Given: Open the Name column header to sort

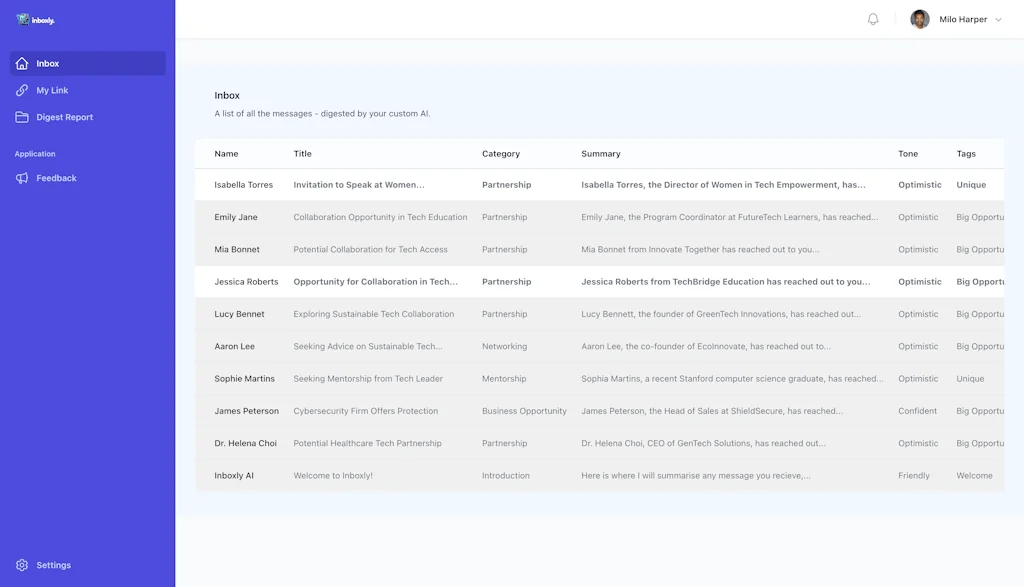Looking at the screenshot, I should tap(227, 153).
